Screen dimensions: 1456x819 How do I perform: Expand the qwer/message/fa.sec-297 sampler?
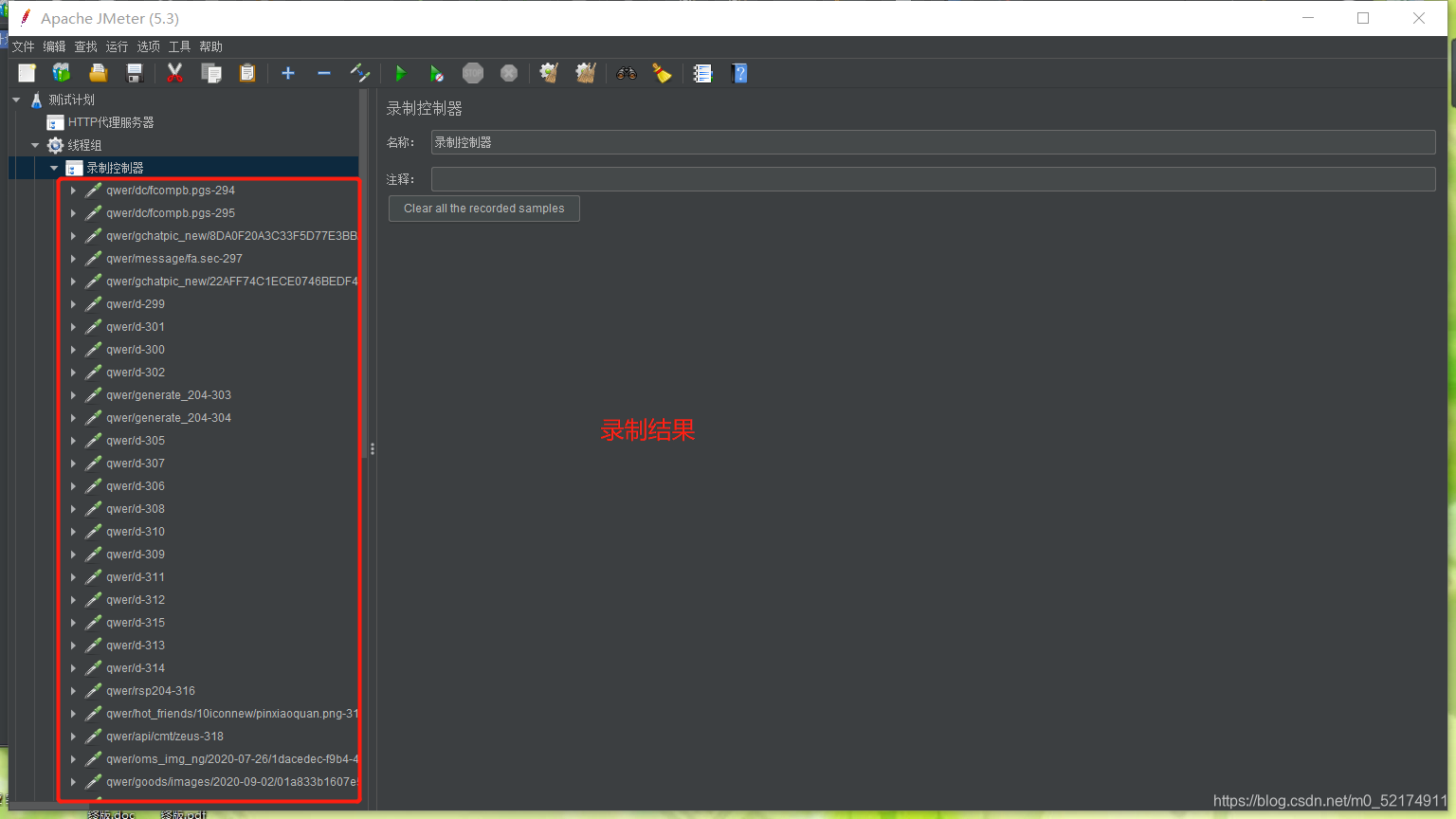[73, 259]
